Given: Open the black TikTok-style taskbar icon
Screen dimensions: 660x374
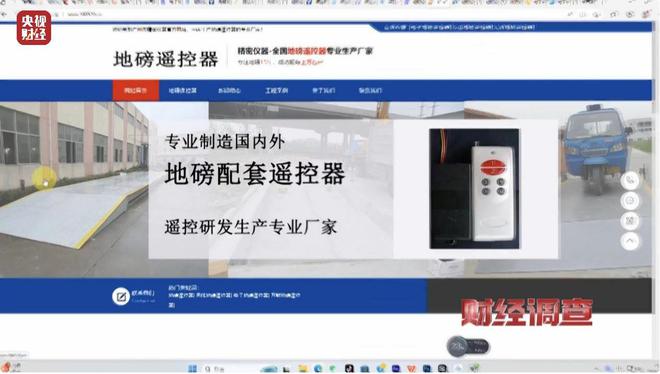Looking at the screenshot, I should pos(349,369).
